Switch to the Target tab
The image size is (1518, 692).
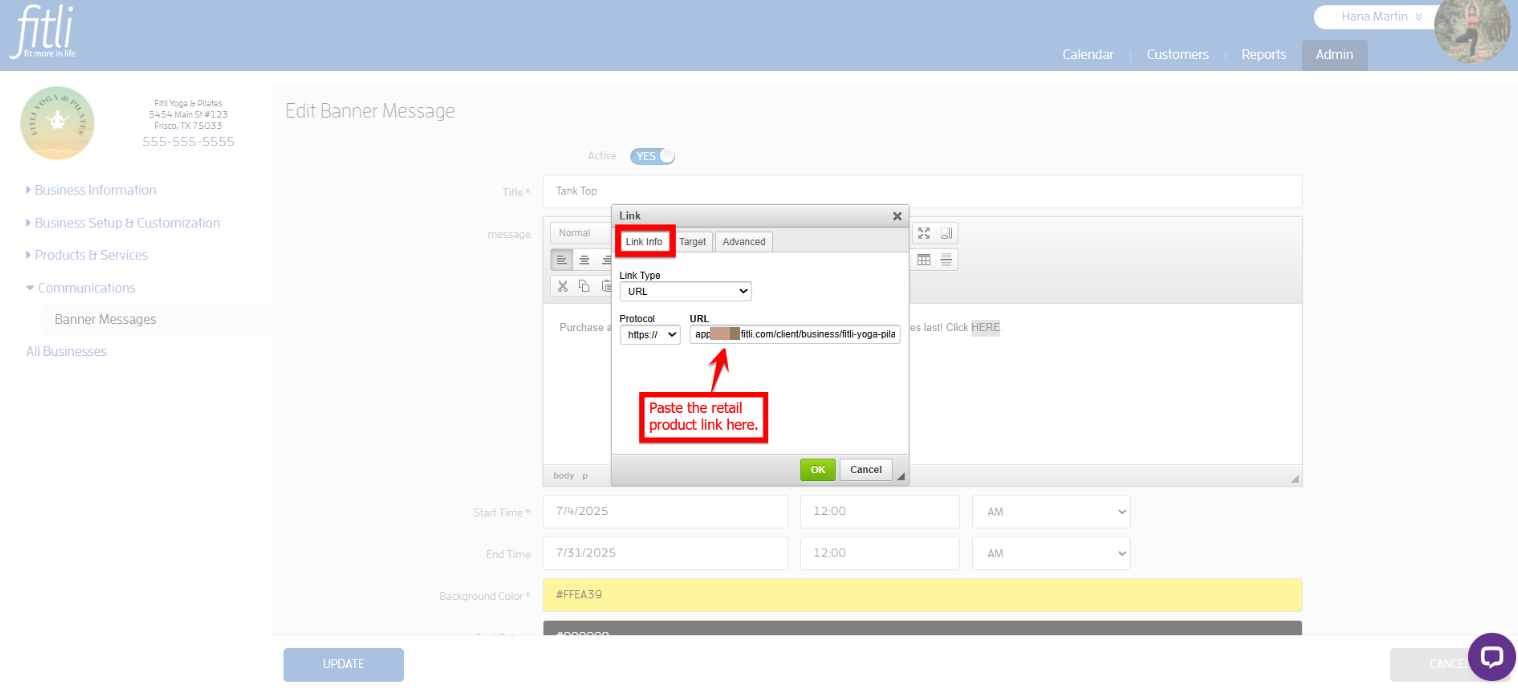click(x=693, y=241)
